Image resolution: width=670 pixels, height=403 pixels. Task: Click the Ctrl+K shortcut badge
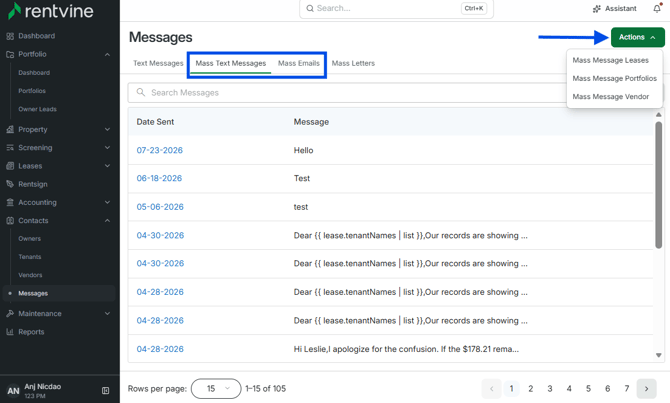(473, 8)
